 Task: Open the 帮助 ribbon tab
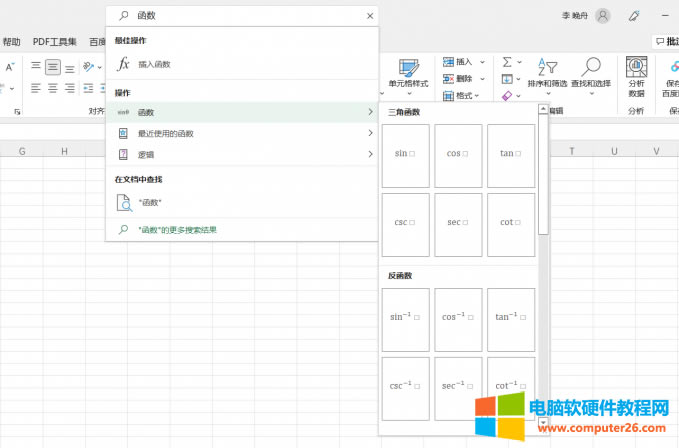pyautogui.click(x=12, y=42)
